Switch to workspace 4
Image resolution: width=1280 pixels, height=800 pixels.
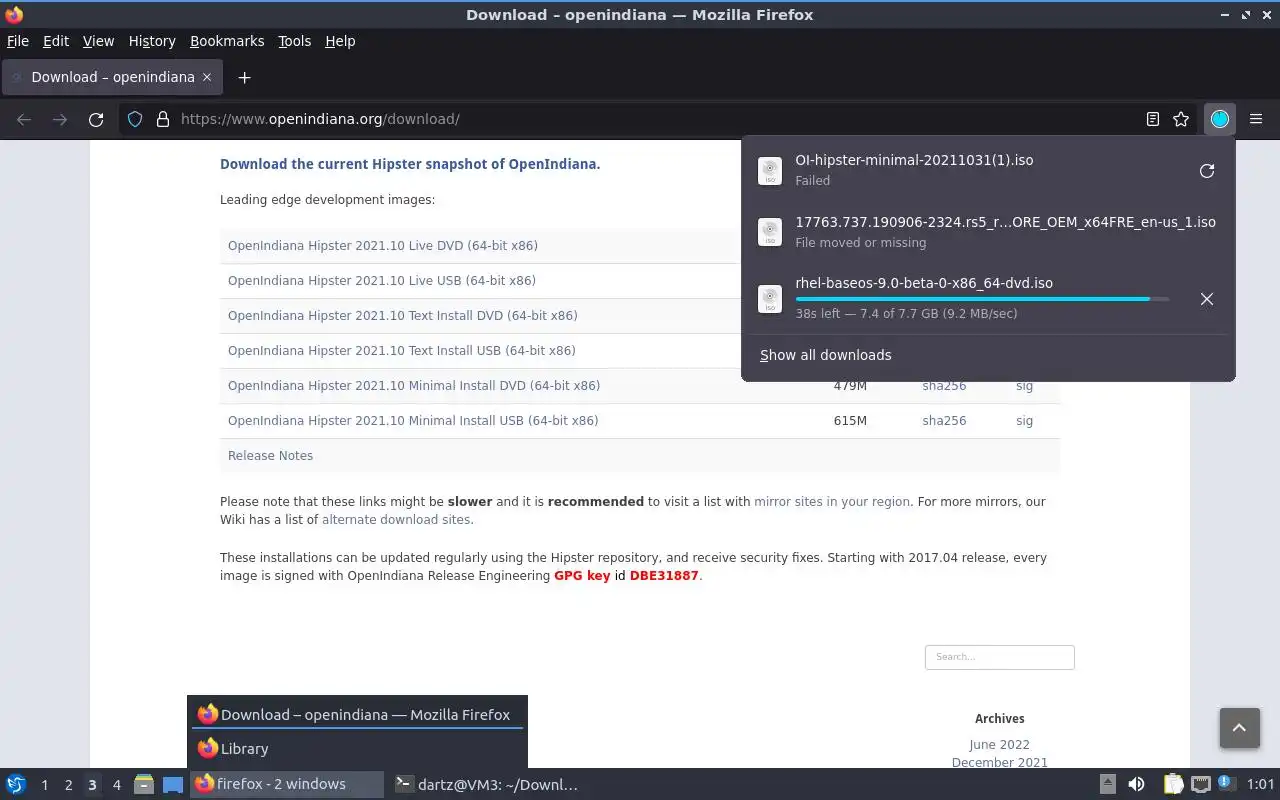click(116, 785)
